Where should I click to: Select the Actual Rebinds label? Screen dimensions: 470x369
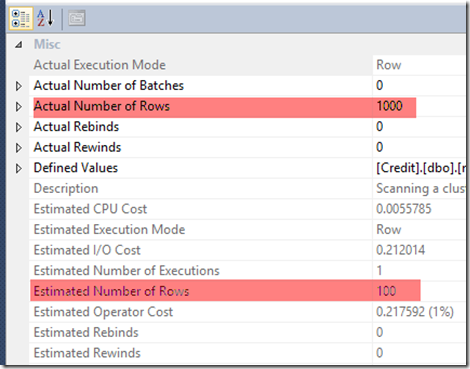click(76, 127)
